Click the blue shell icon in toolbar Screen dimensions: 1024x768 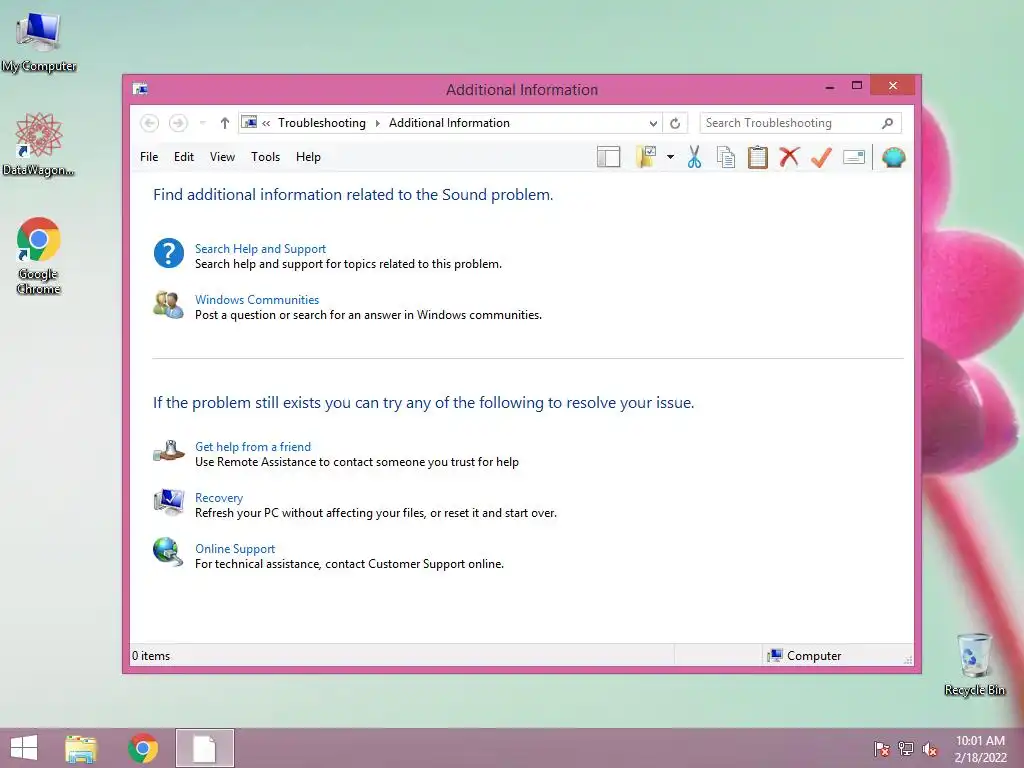[x=893, y=157]
